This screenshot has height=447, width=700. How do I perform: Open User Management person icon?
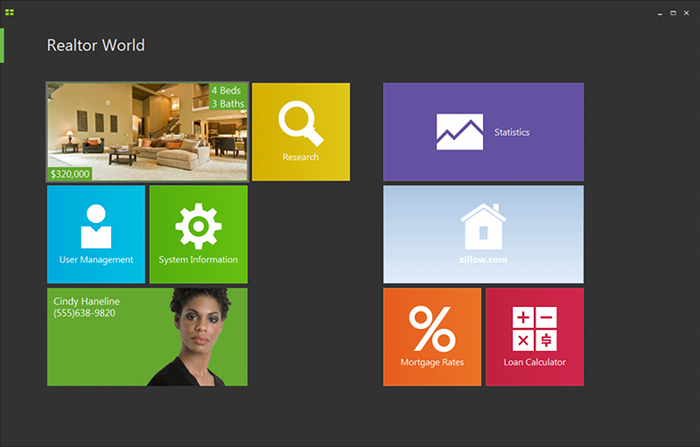(x=96, y=226)
